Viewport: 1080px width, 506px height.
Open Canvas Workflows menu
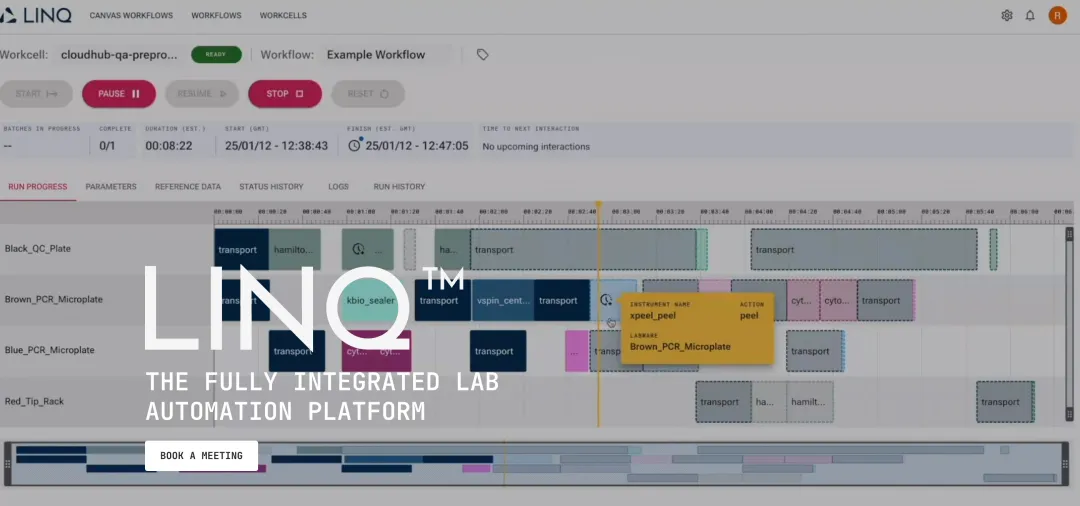coord(131,15)
